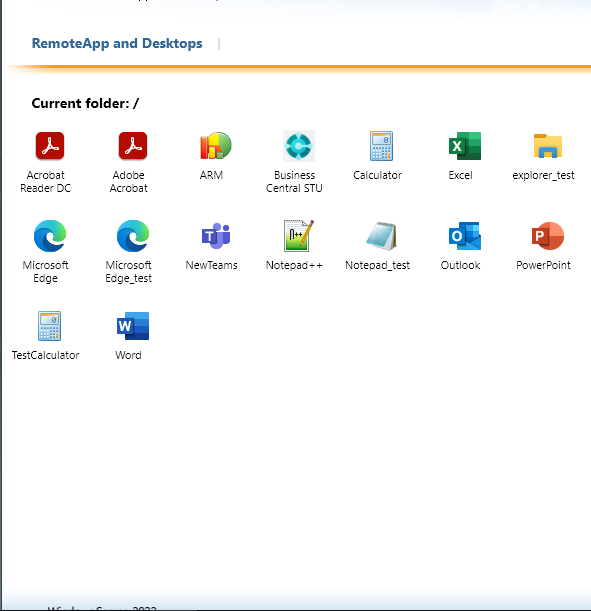
Task: Open the explorer_test folder icon
Action: point(548,146)
